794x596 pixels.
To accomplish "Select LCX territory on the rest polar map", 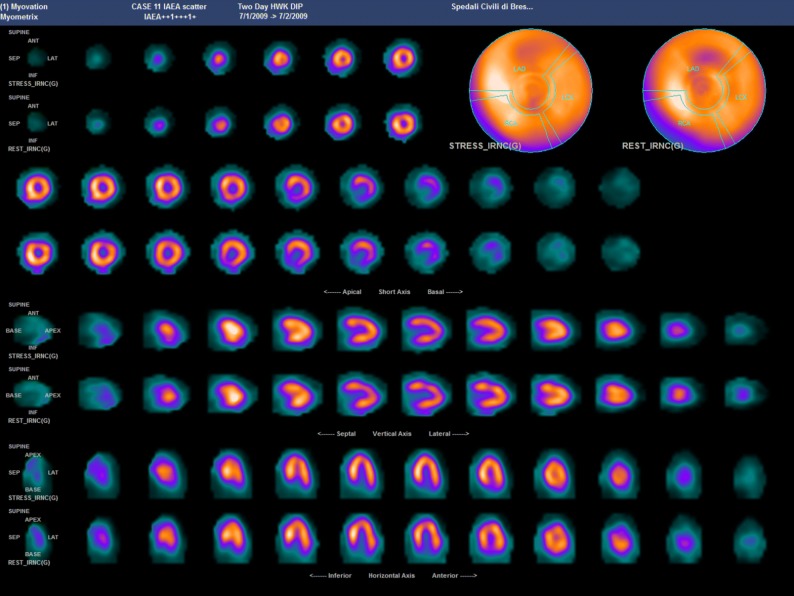I will (x=741, y=97).
